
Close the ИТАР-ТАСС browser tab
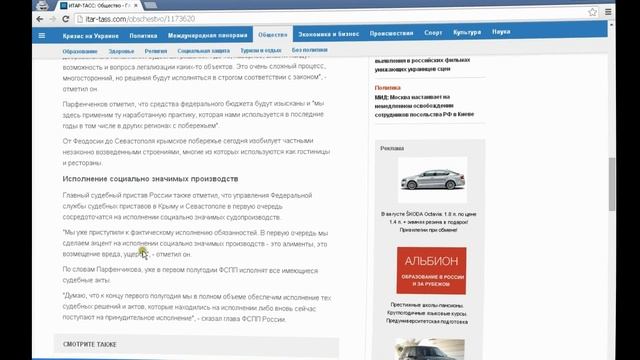(x=136, y=6)
